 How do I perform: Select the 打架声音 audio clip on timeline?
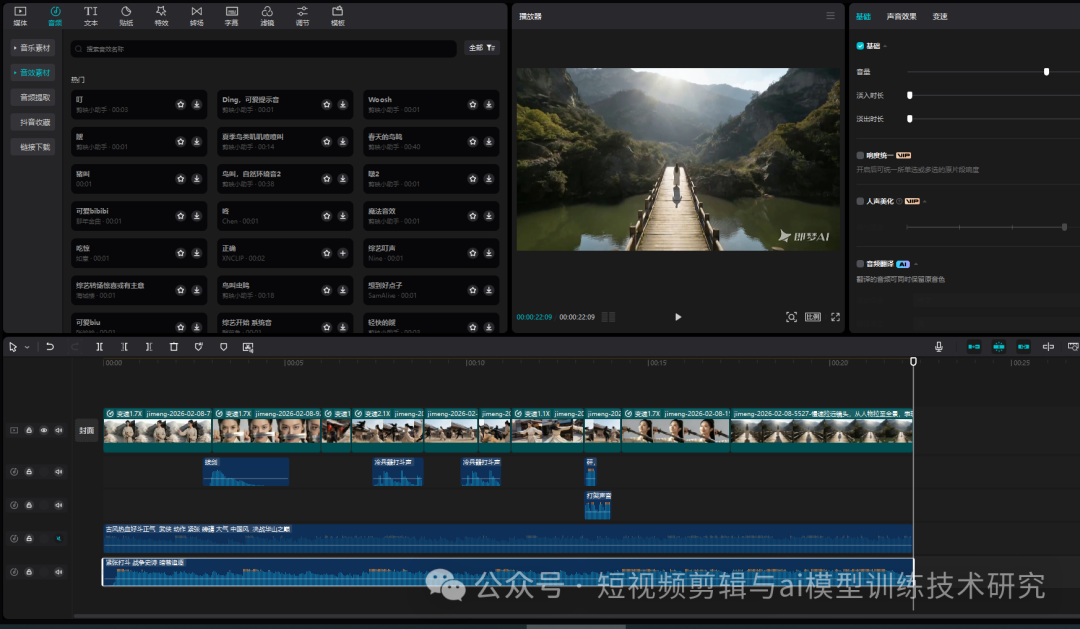pyautogui.click(x=598, y=505)
